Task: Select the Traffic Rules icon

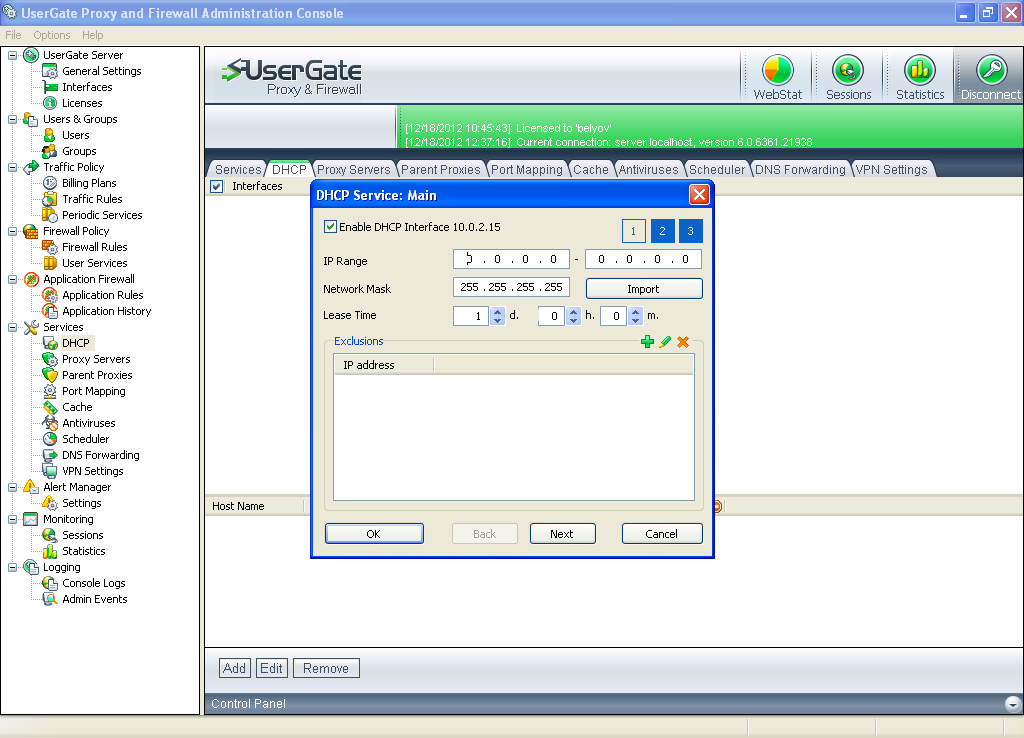Action: click(50, 199)
